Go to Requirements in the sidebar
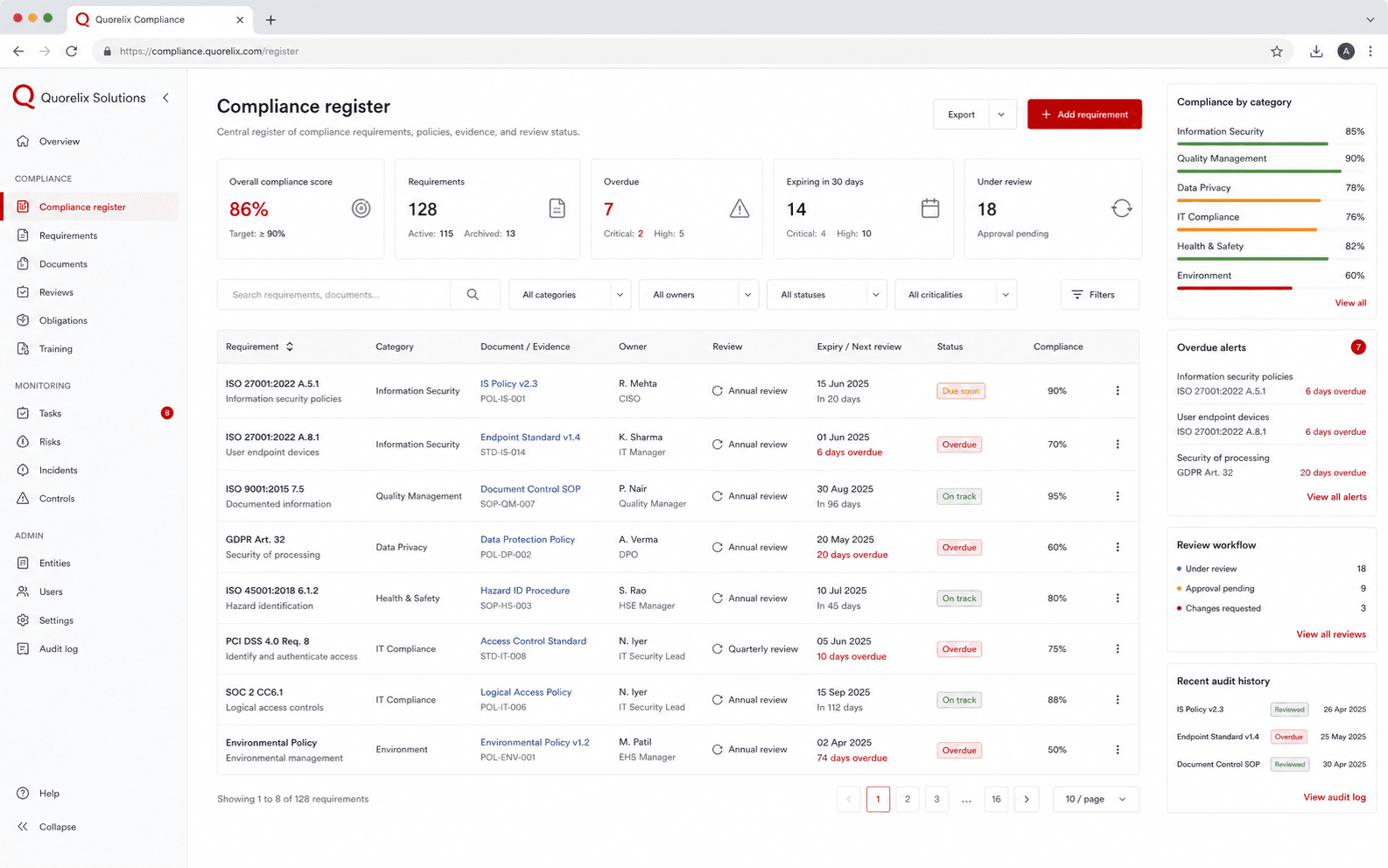Screen dimensions: 1388x868 tap(68, 235)
